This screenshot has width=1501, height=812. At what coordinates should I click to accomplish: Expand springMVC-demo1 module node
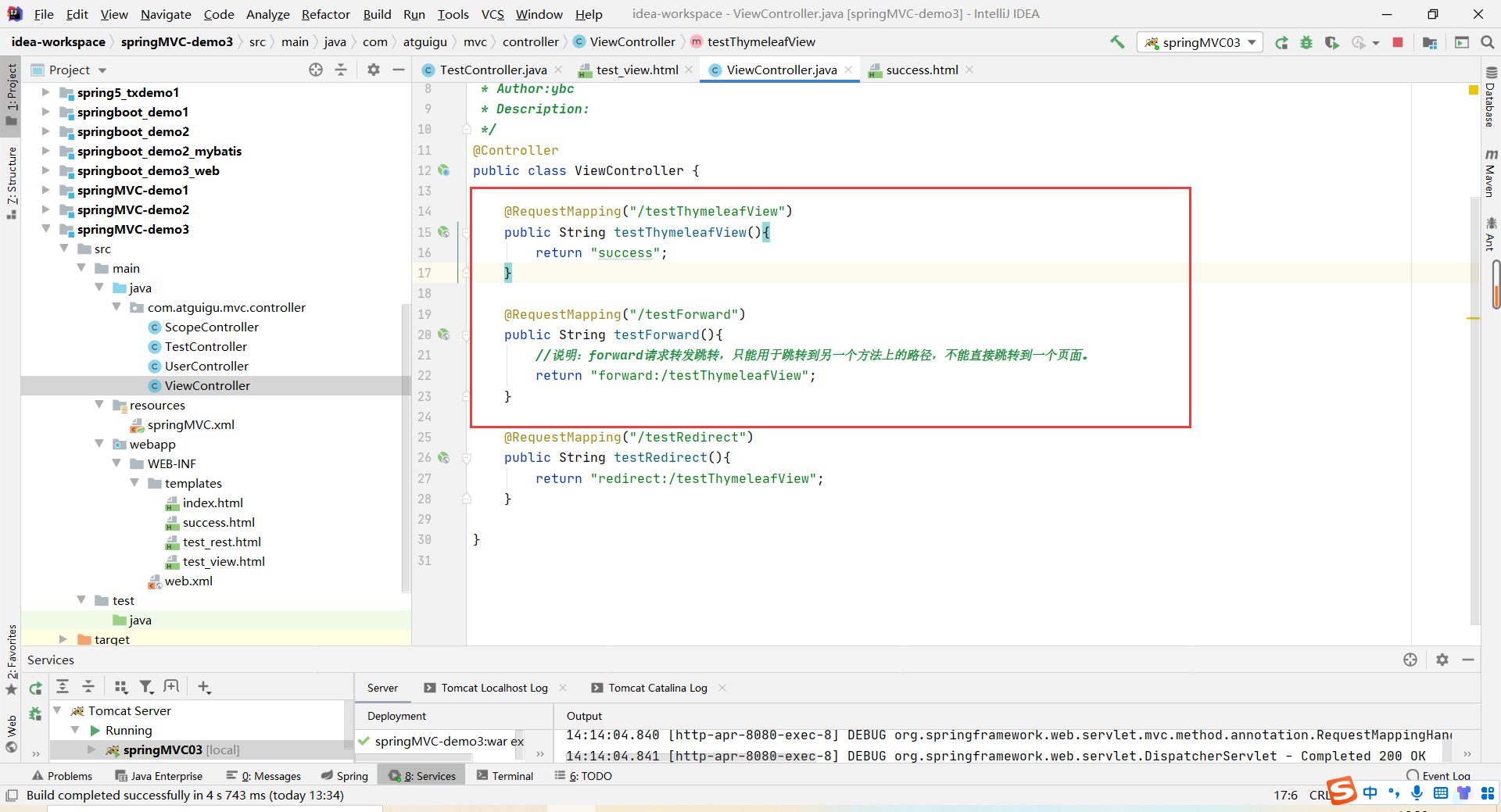[x=46, y=190]
